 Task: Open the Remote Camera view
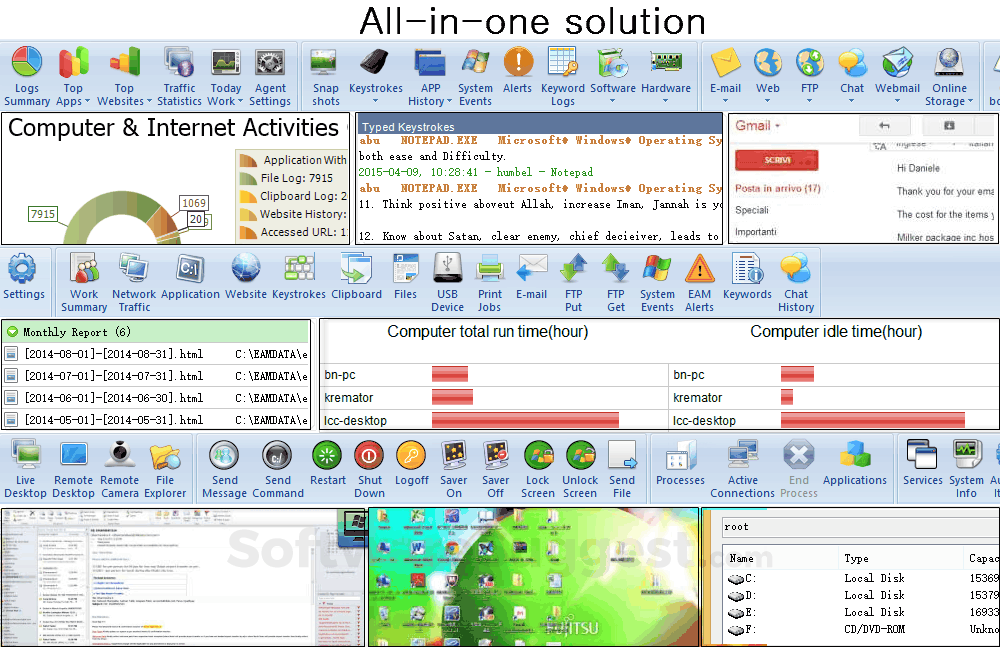coord(119,465)
